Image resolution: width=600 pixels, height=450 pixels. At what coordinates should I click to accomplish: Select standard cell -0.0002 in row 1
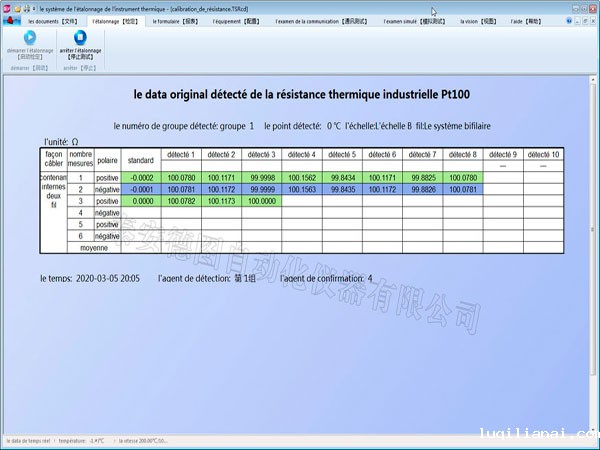point(141,178)
